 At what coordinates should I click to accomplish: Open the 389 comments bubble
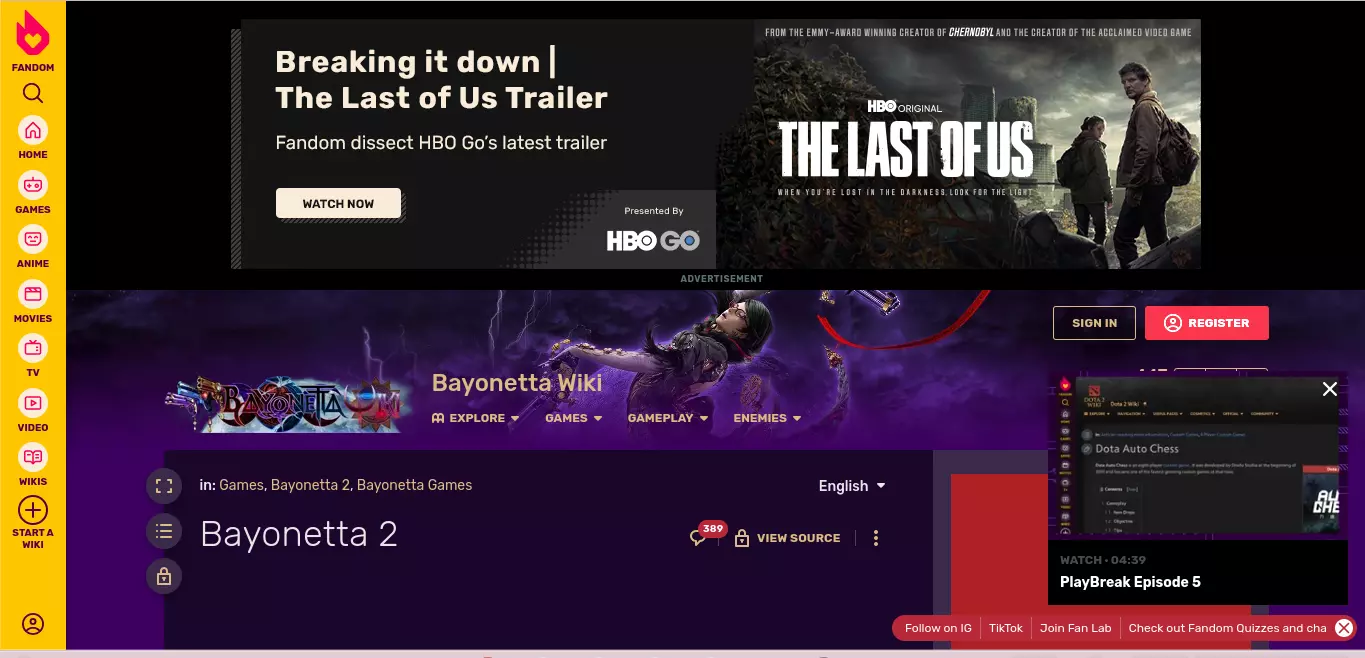[x=707, y=534]
